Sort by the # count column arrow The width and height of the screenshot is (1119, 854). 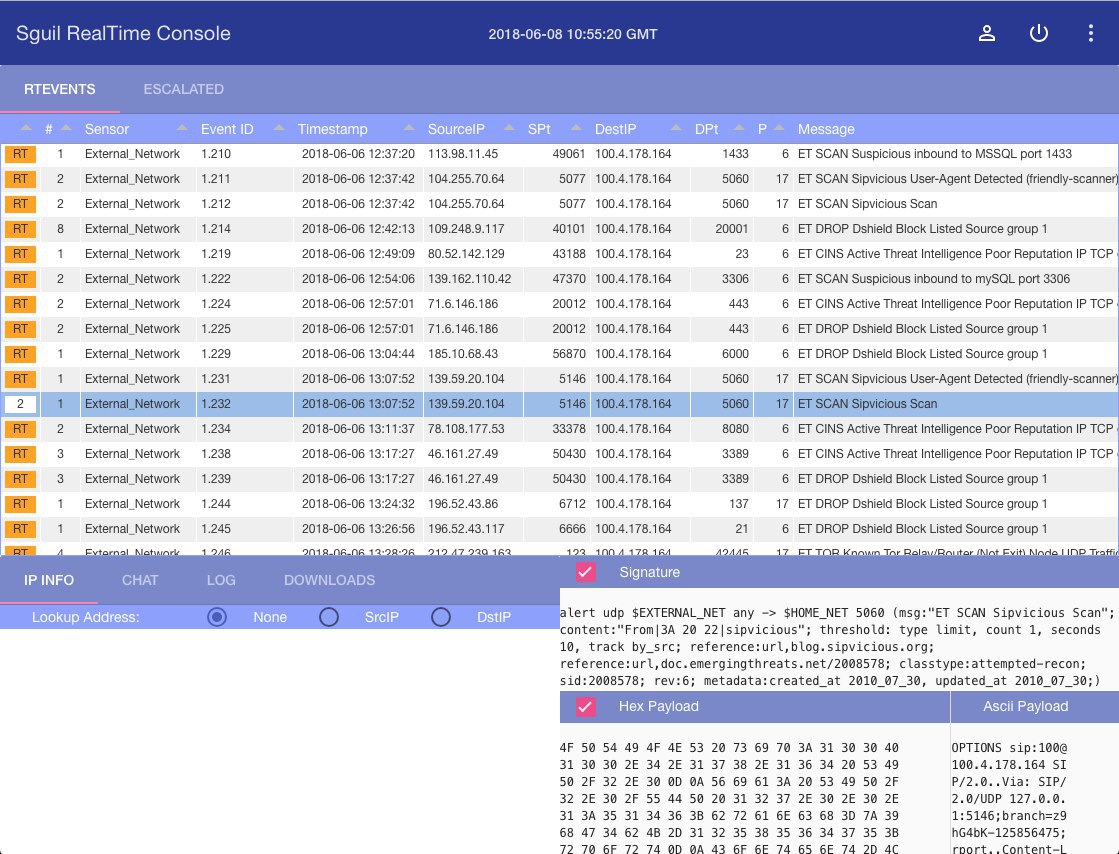66,128
